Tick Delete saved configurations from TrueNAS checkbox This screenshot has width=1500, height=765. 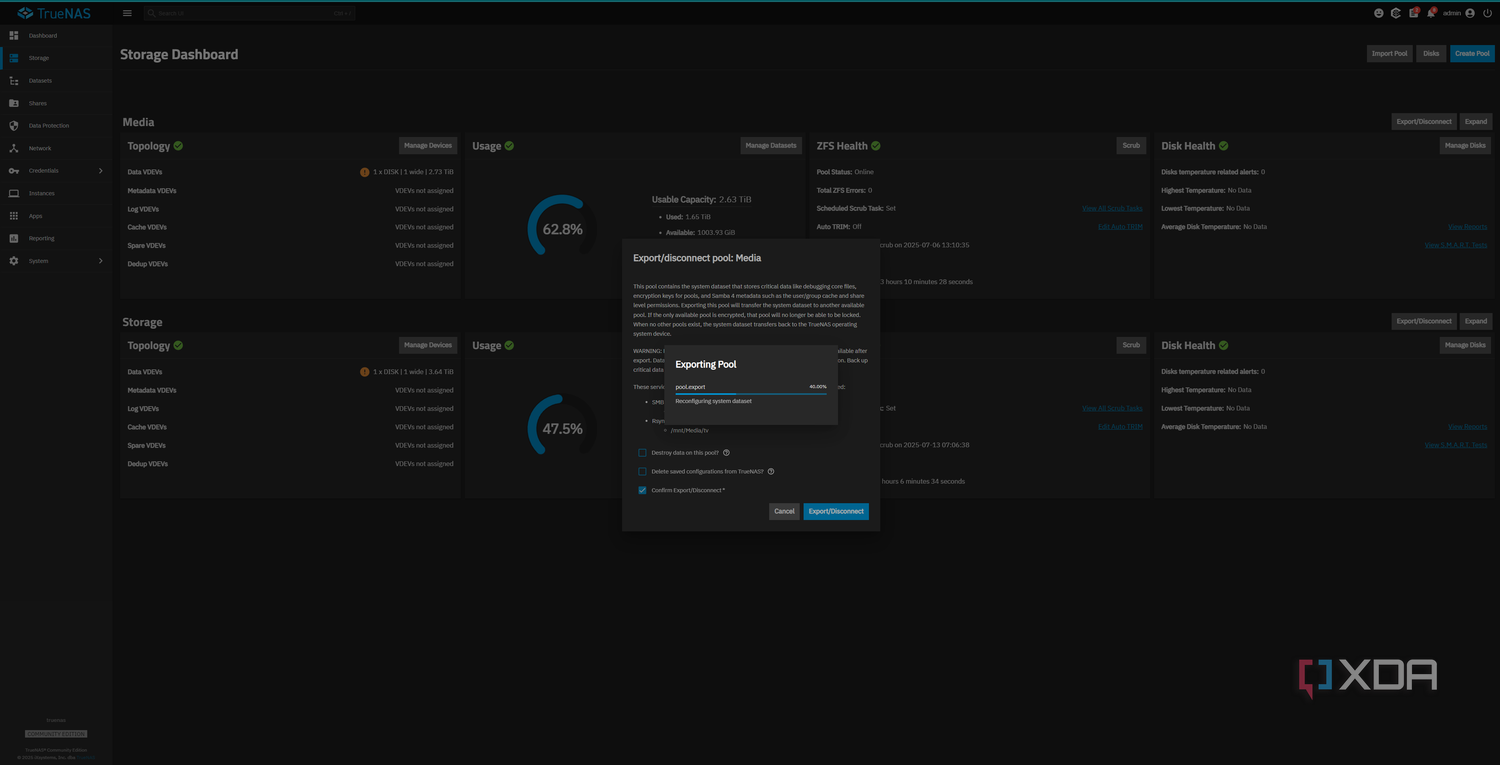point(642,471)
